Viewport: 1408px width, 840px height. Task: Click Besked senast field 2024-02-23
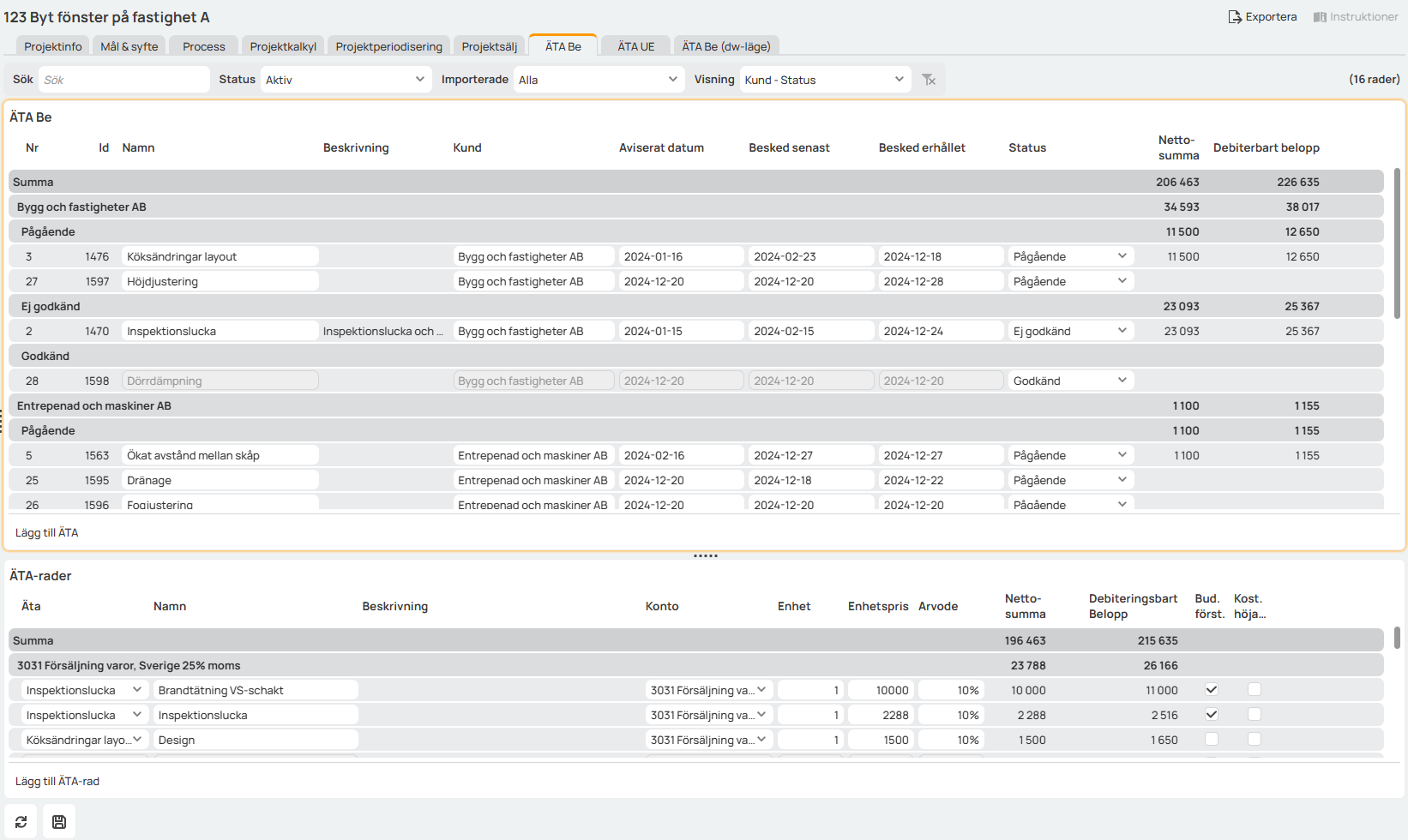pos(811,256)
